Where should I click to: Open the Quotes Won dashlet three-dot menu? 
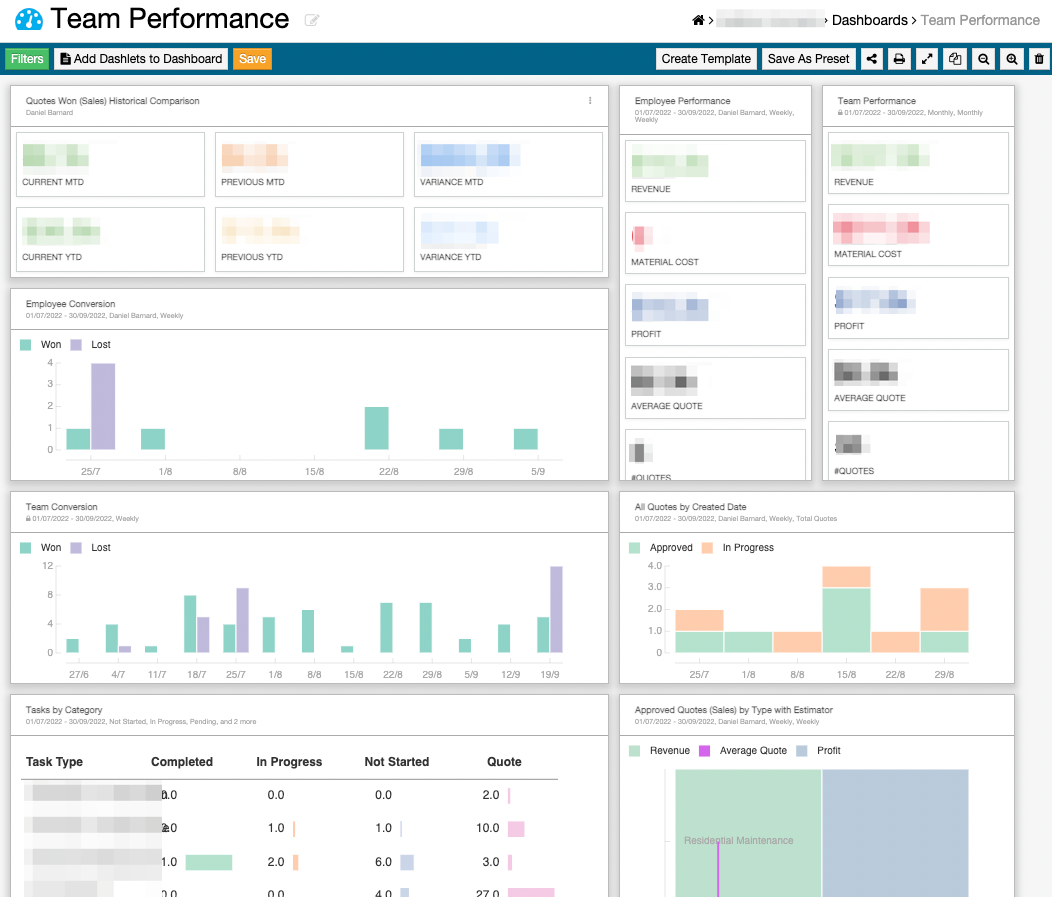pyautogui.click(x=590, y=101)
